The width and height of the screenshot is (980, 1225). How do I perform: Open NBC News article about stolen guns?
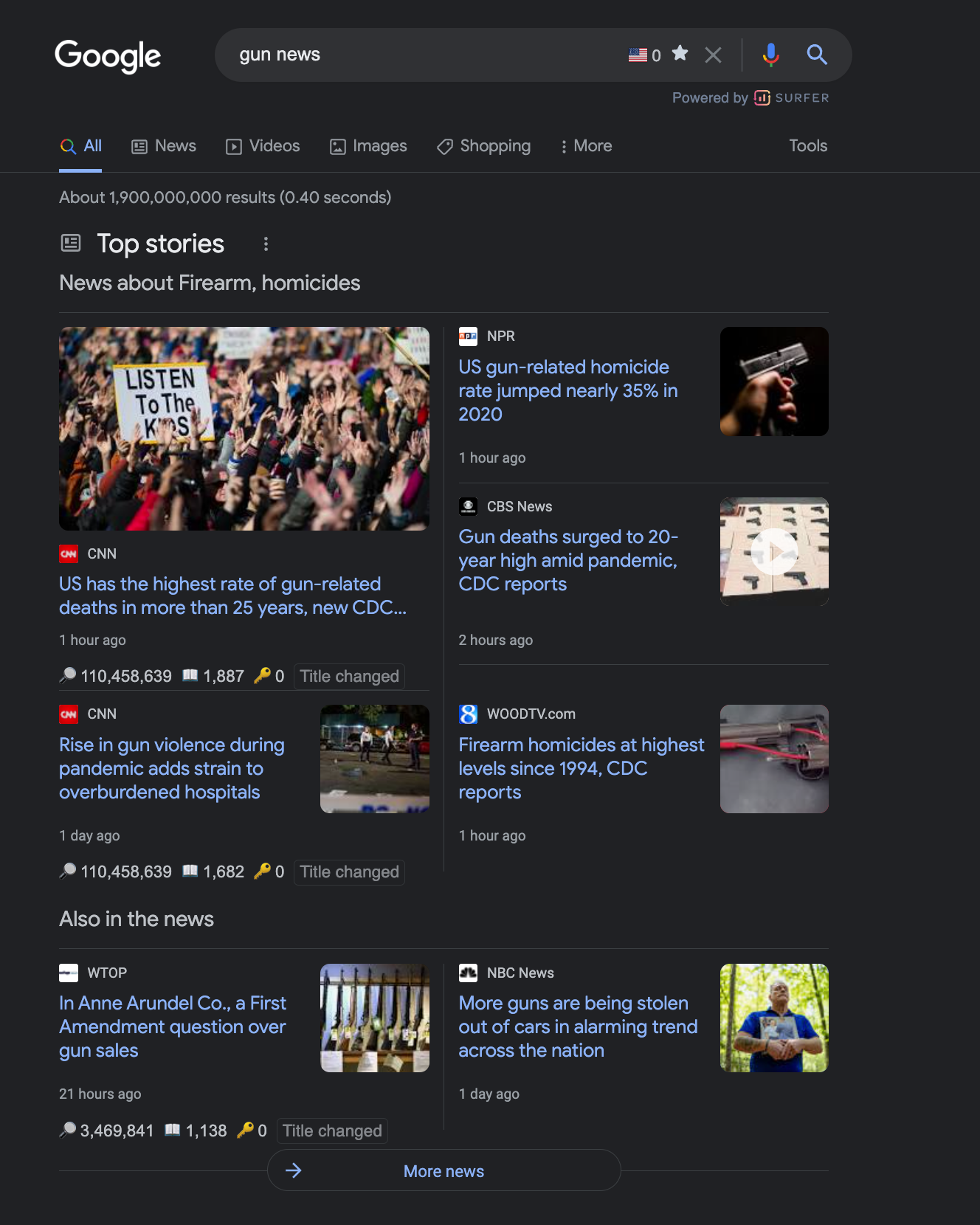click(x=577, y=1026)
